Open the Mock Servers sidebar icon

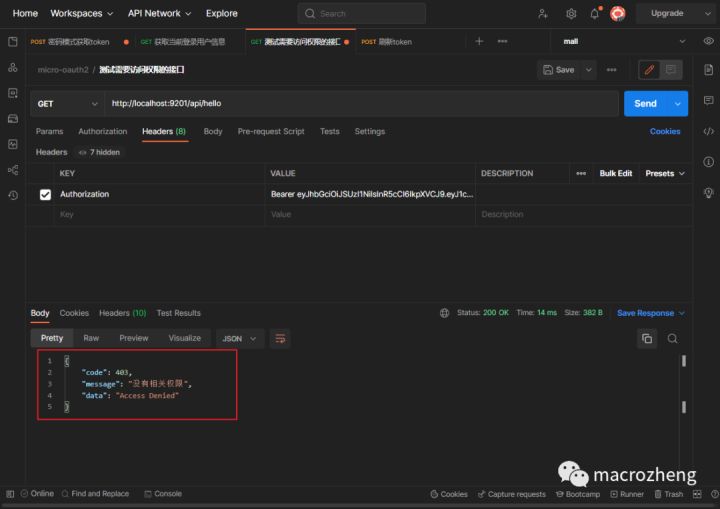13,119
